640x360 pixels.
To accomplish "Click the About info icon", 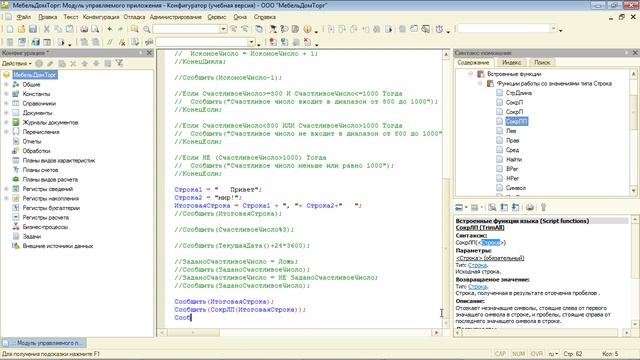I will pyautogui.click(x=307, y=29).
